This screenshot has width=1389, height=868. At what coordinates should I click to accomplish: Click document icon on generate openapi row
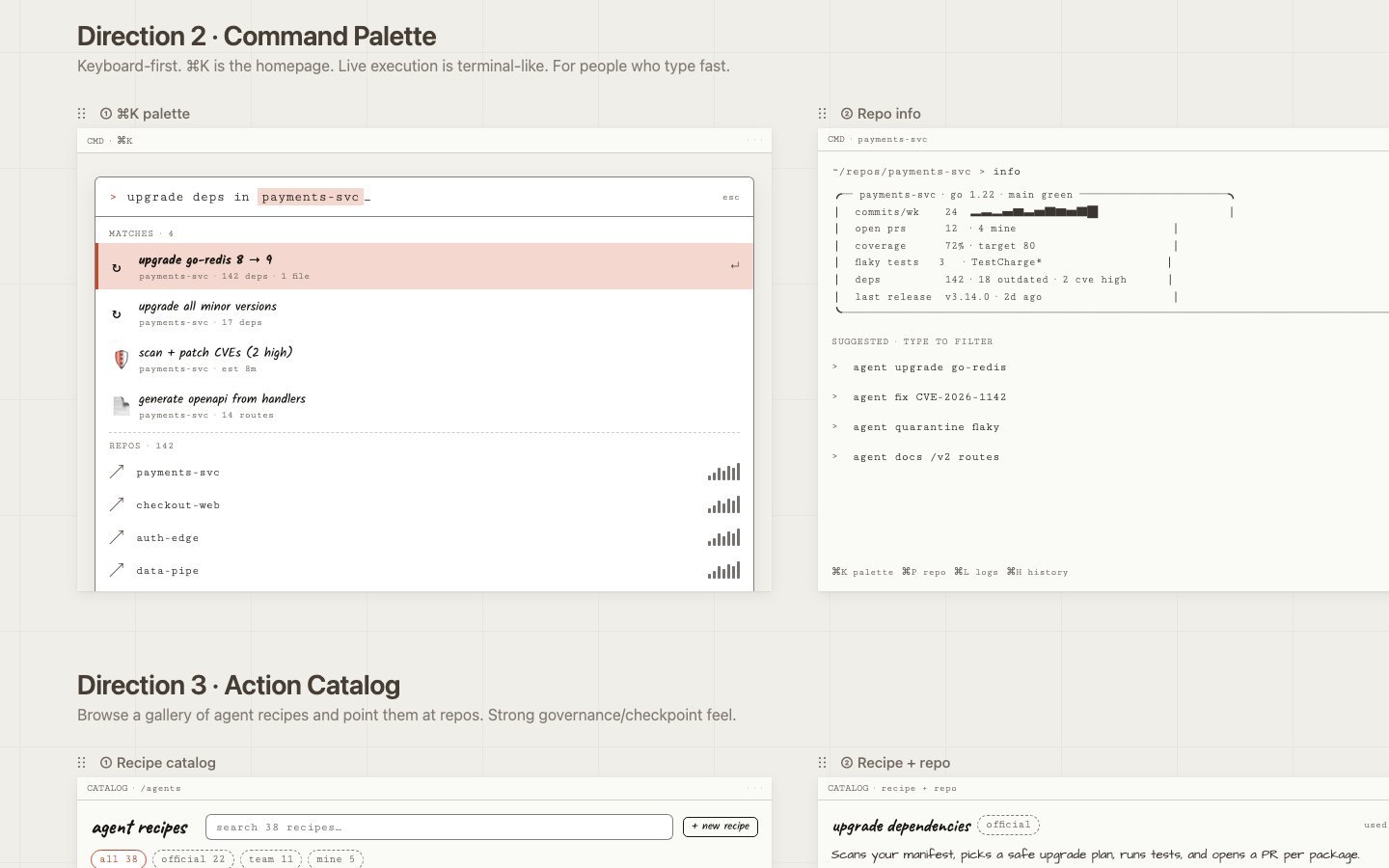pyautogui.click(x=122, y=406)
